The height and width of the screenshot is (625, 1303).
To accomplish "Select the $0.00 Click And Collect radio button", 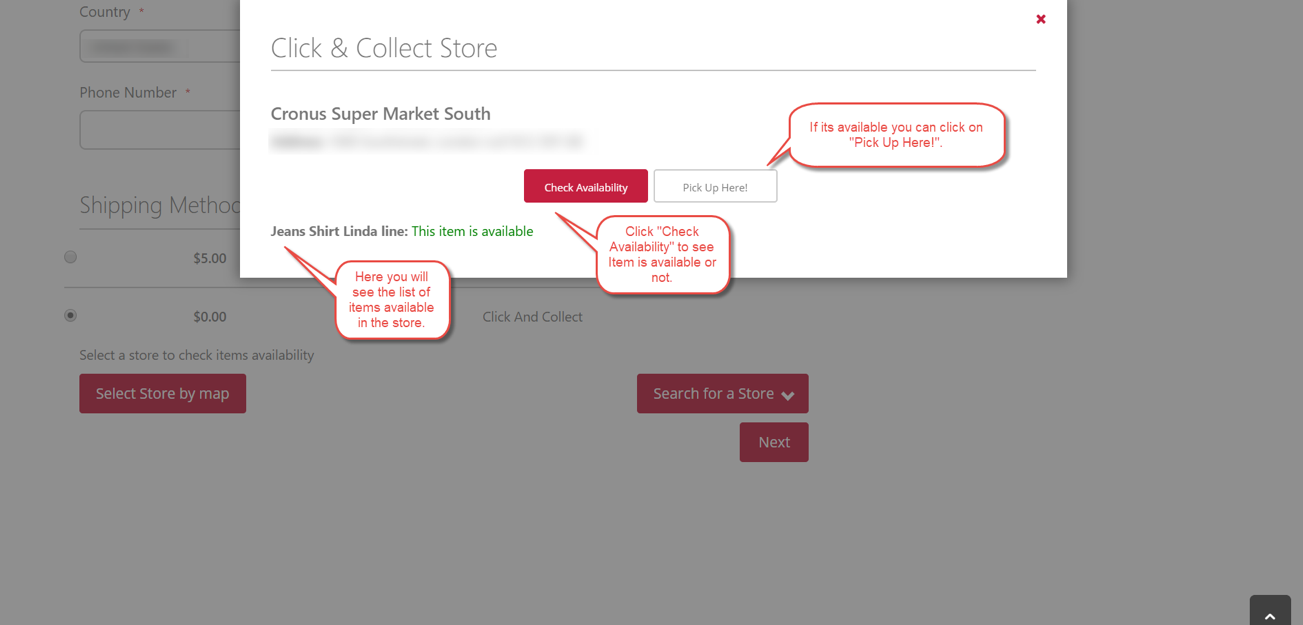I will click(70, 315).
